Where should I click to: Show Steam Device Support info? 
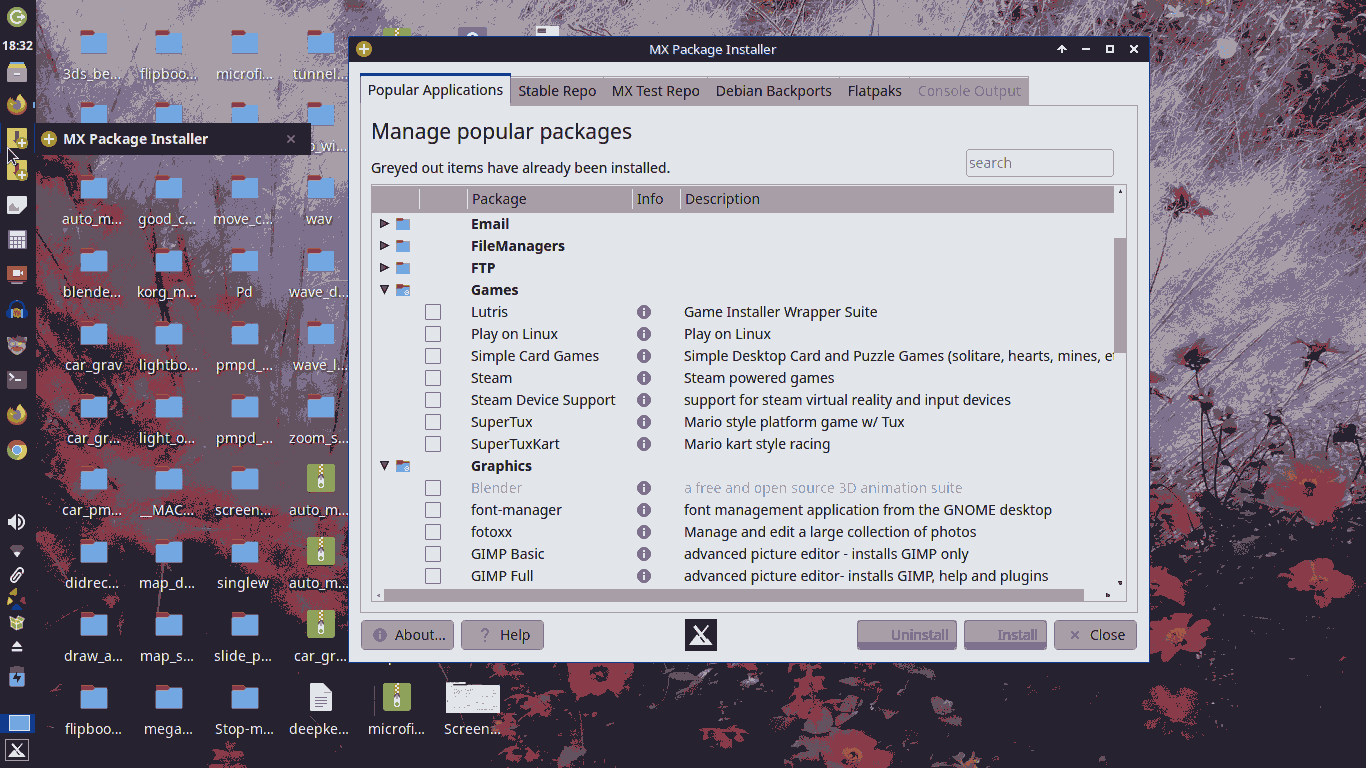pyautogui.click(x=644, y=400)
